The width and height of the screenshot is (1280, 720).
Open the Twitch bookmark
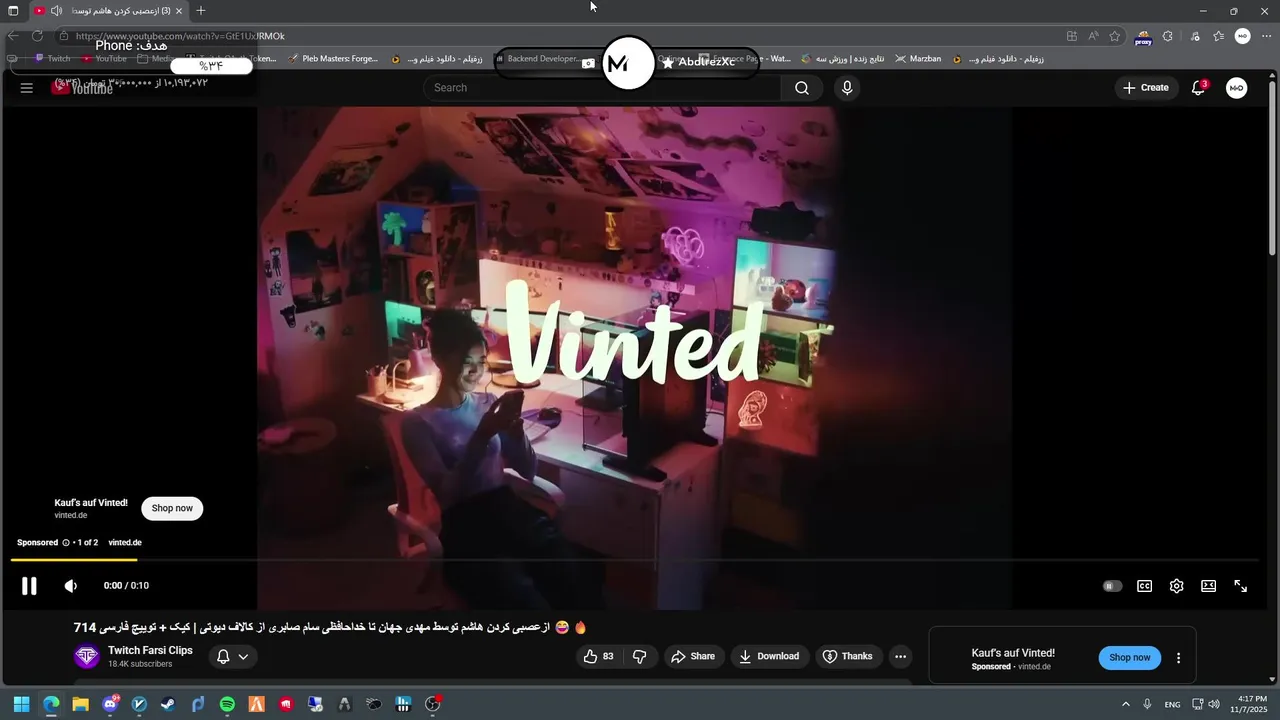[x=52, y=59]
